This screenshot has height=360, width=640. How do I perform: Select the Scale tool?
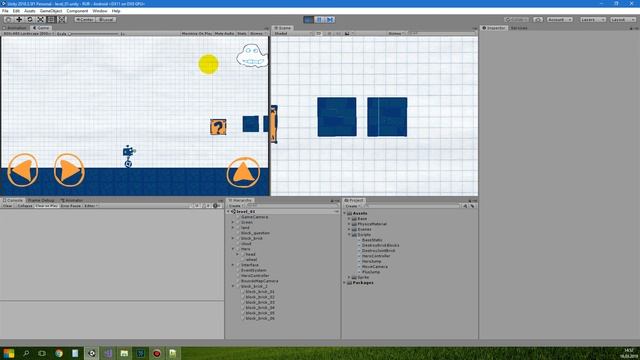tap(40, 20)
